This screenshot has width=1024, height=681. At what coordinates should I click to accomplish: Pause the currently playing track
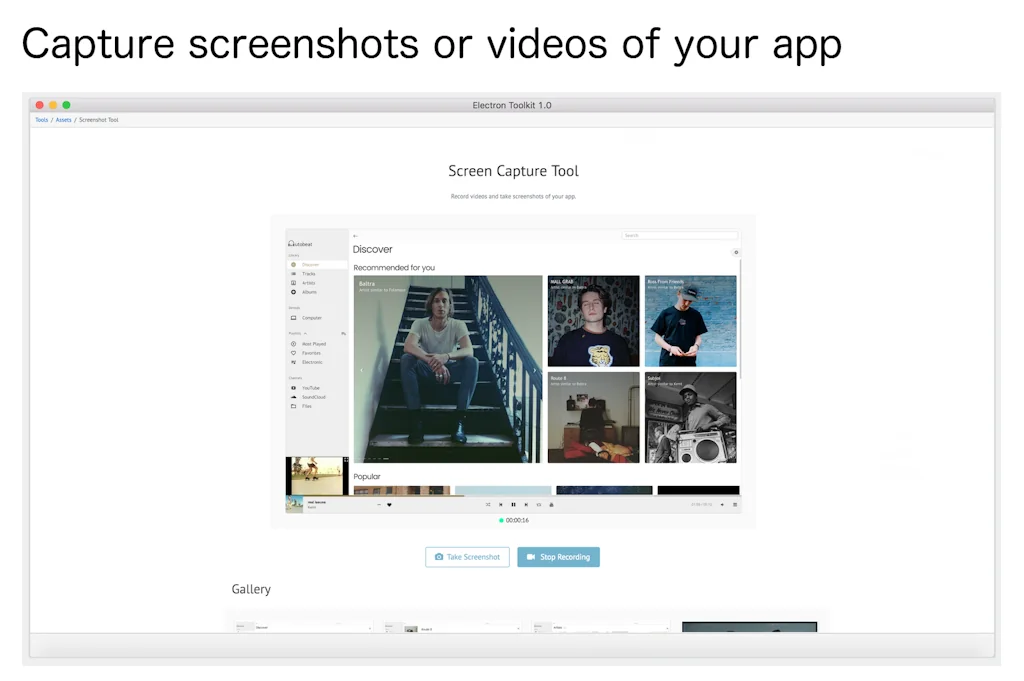point(513,505)
